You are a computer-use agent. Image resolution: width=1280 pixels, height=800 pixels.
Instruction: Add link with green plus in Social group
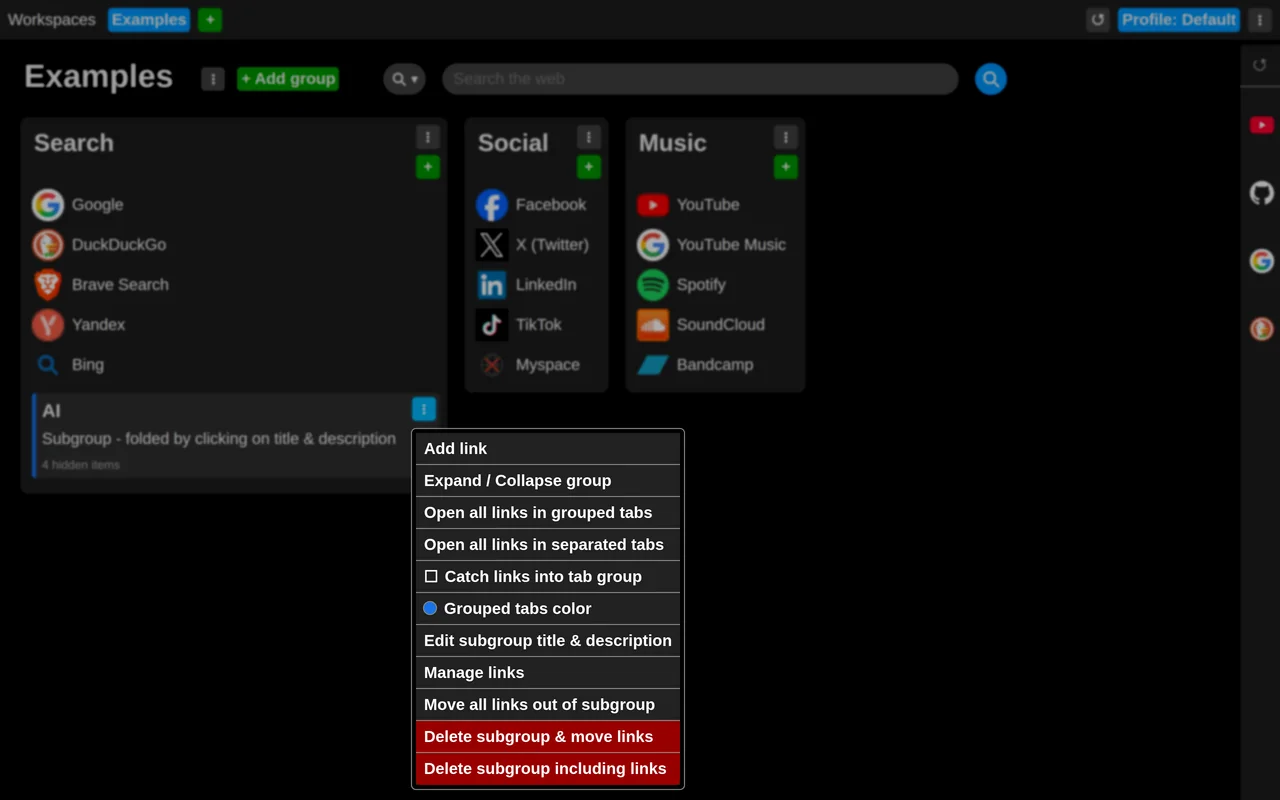pos(589,167)
